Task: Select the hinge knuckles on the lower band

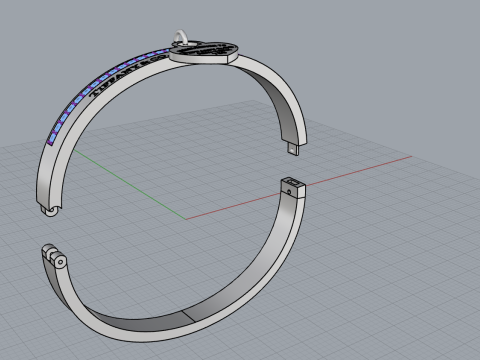Action: pos(54,255)
